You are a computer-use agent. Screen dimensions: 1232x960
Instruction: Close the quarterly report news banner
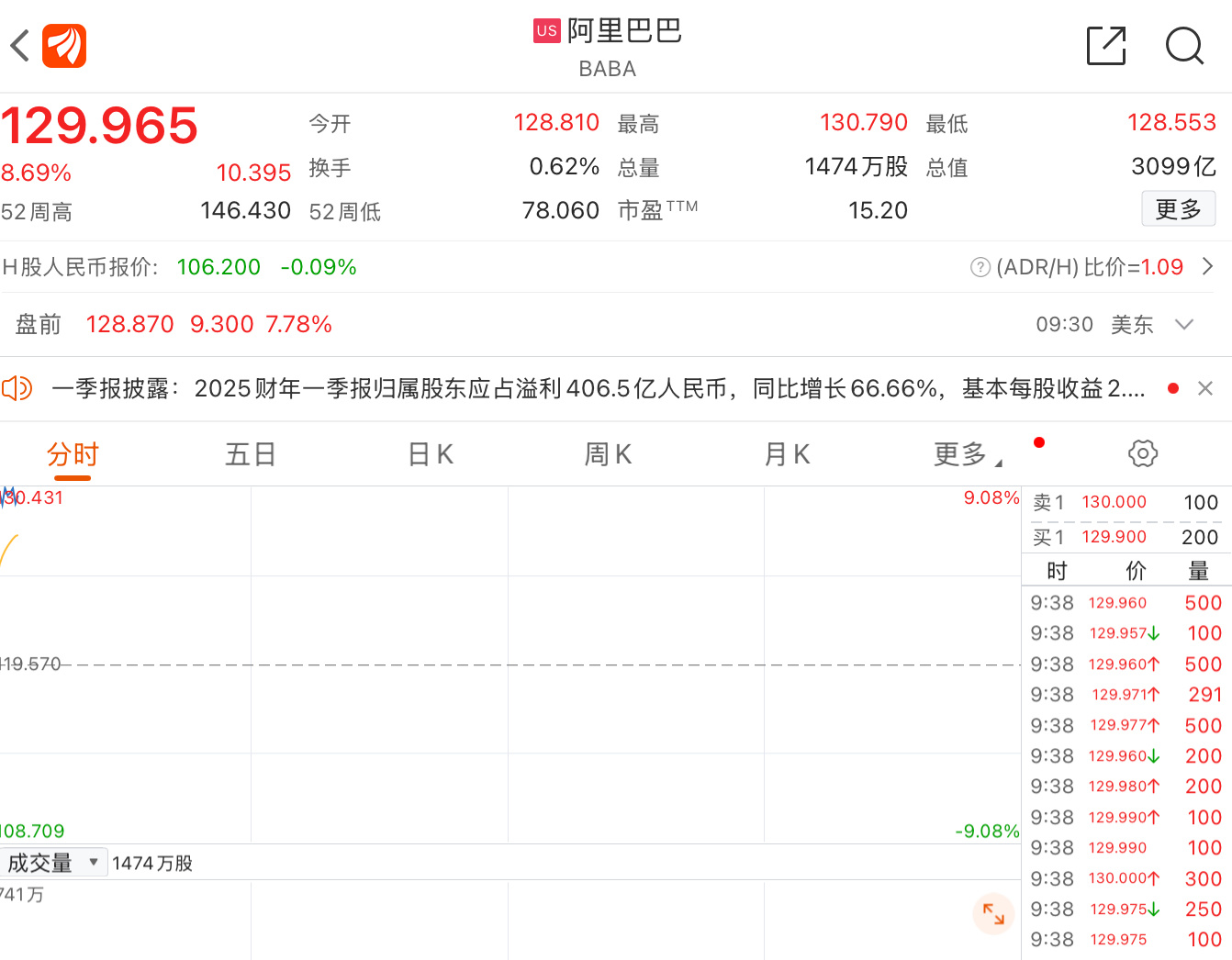coord(1205,388)
